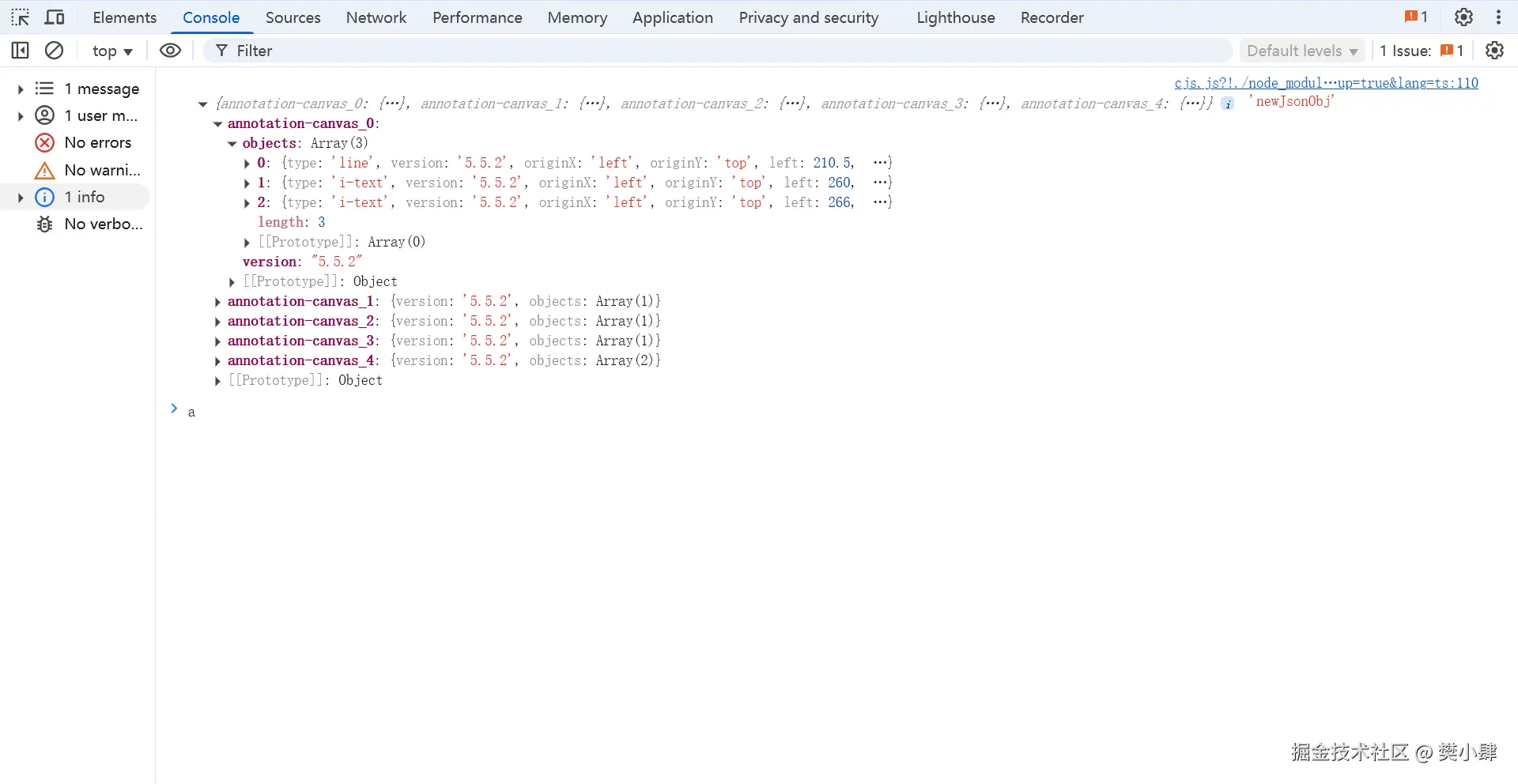Expand the 1 message sidebar group
The image size is (1518, 784).
pyautogui.click(x=21, y=89)
